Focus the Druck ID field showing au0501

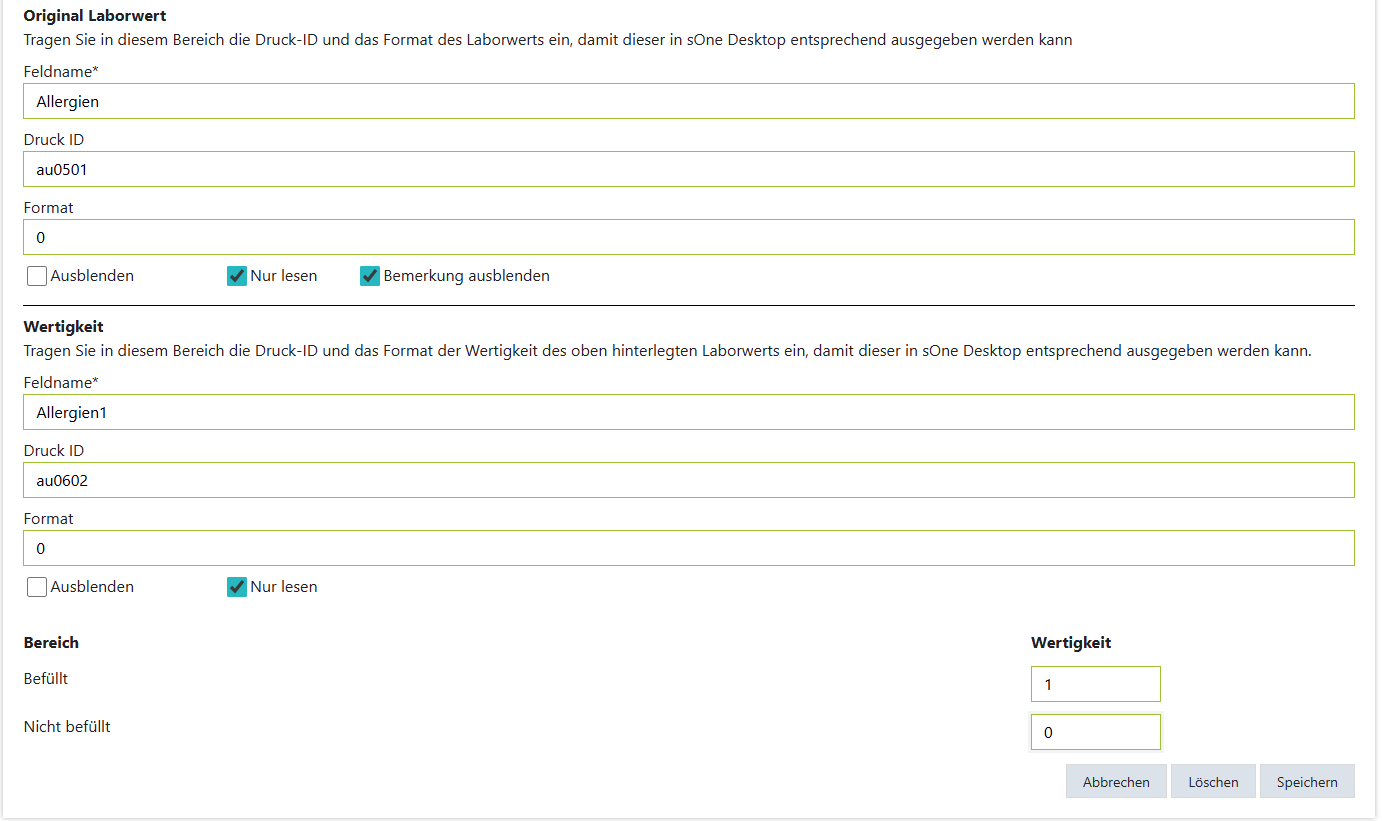coord(688,169)
